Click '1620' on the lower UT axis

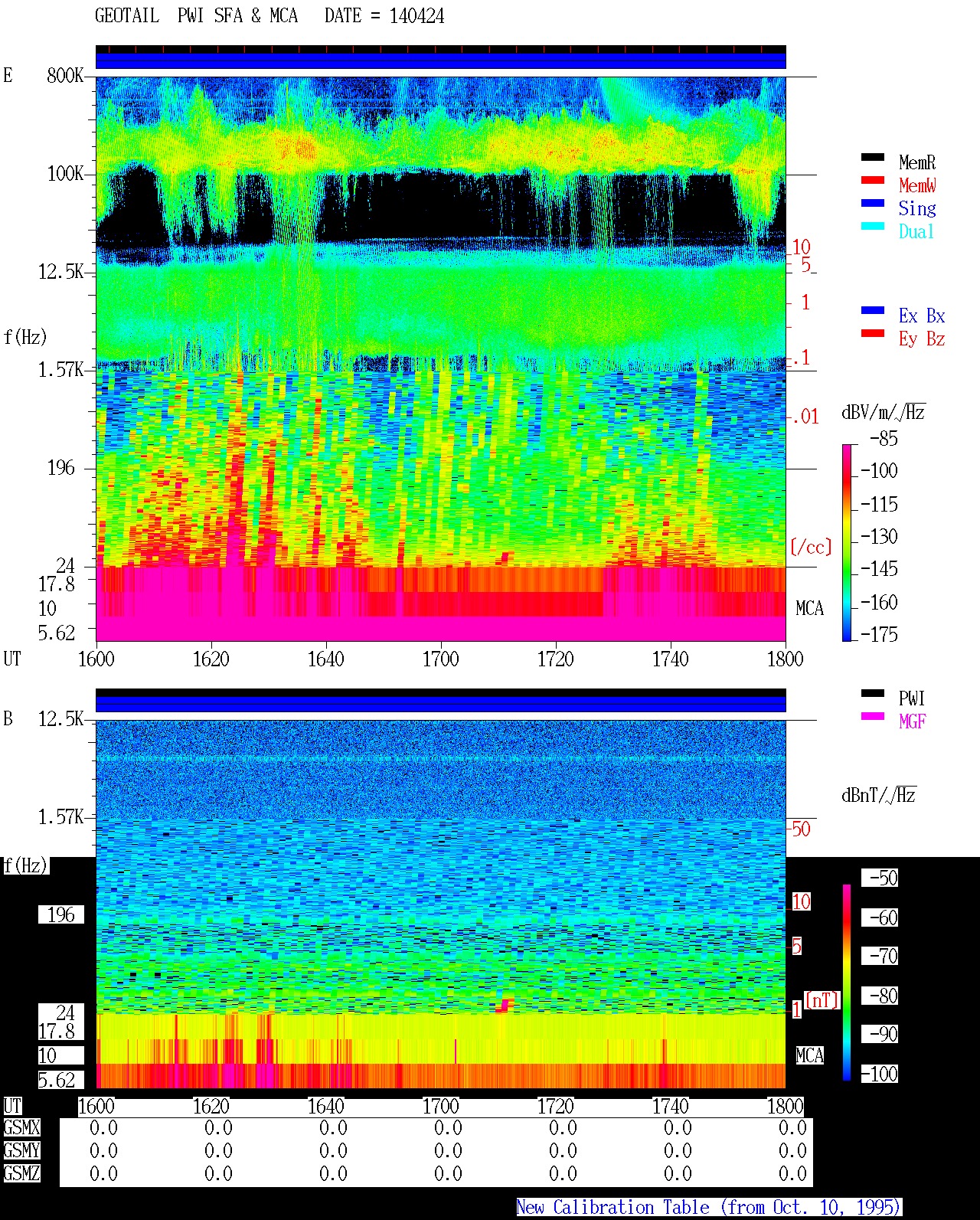[x=211, y=1107]
